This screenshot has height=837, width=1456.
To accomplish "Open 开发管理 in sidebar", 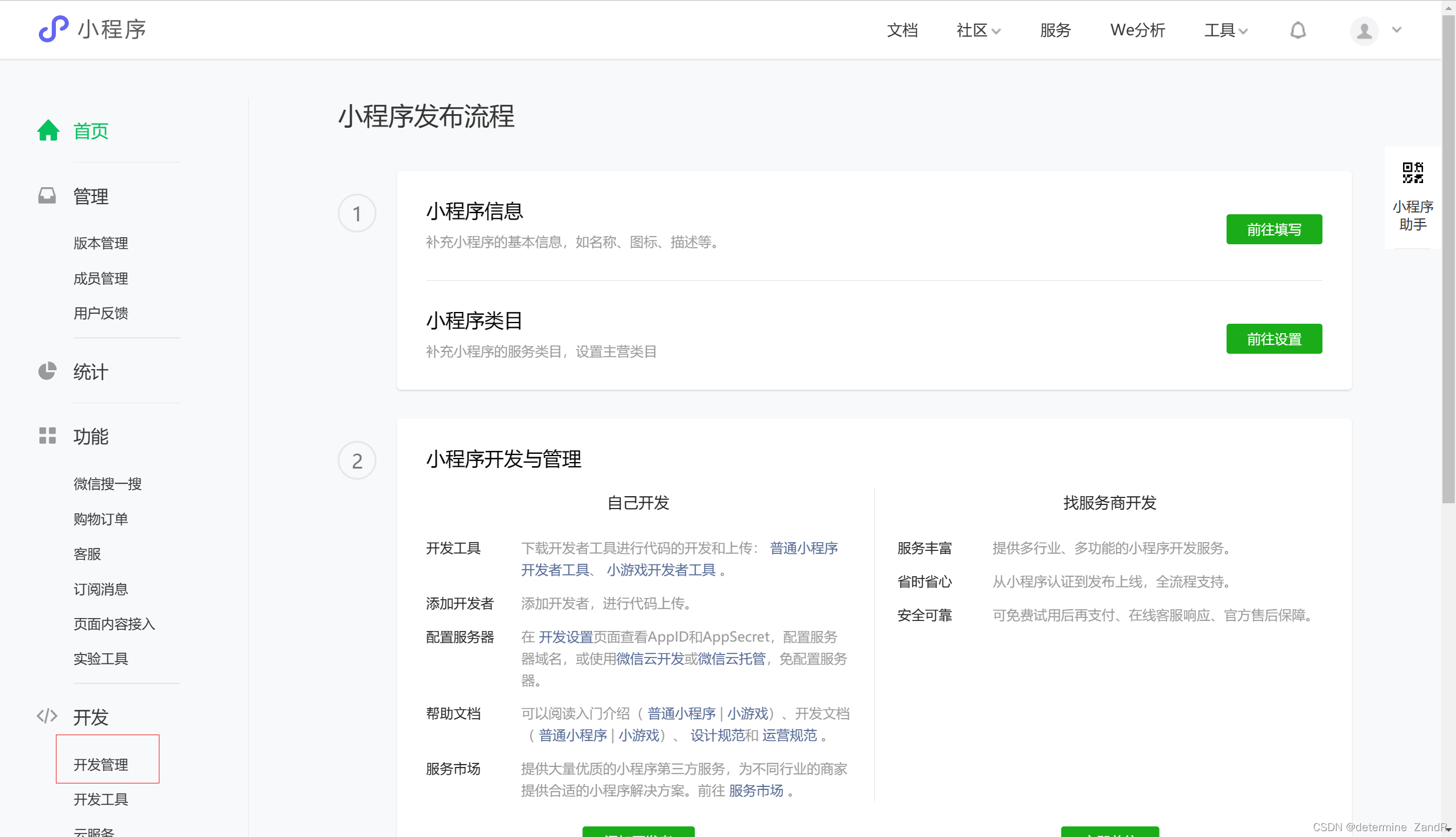I will click(101, 765).
